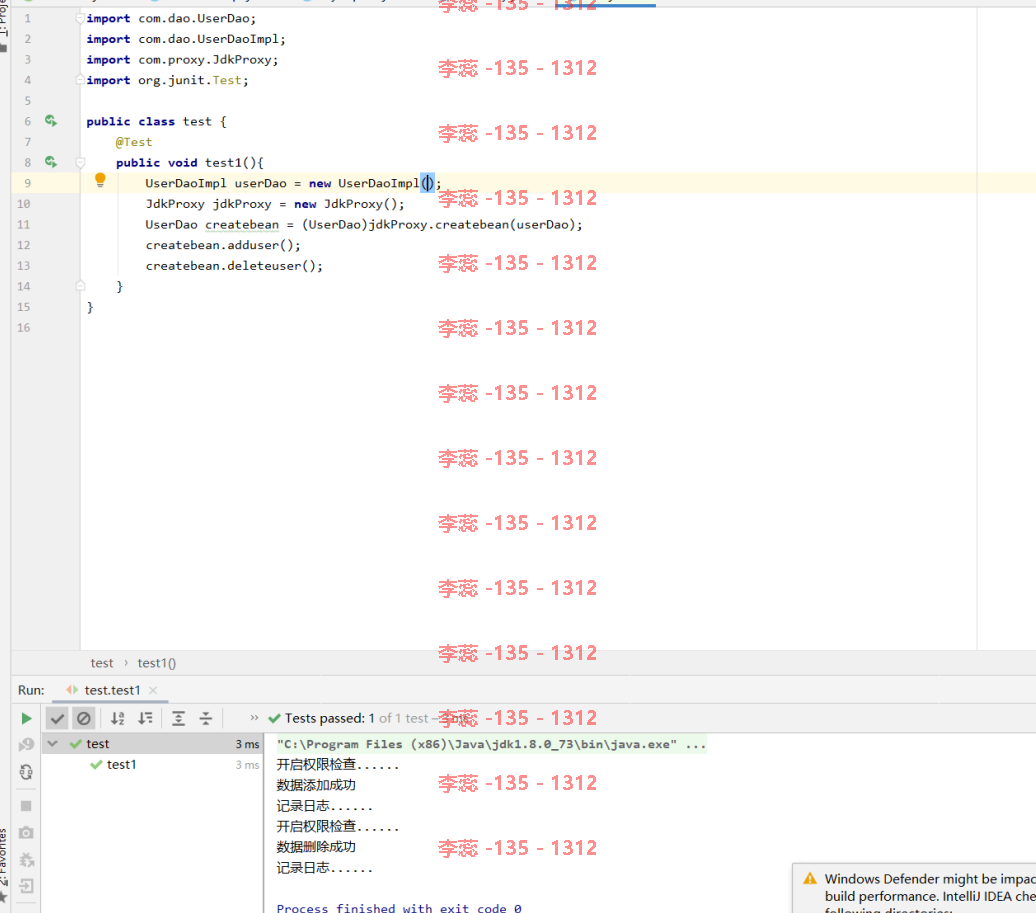Screen dimensions: 1036x913
Task: Click line number 16 in gutter
Action: point(24,328)
